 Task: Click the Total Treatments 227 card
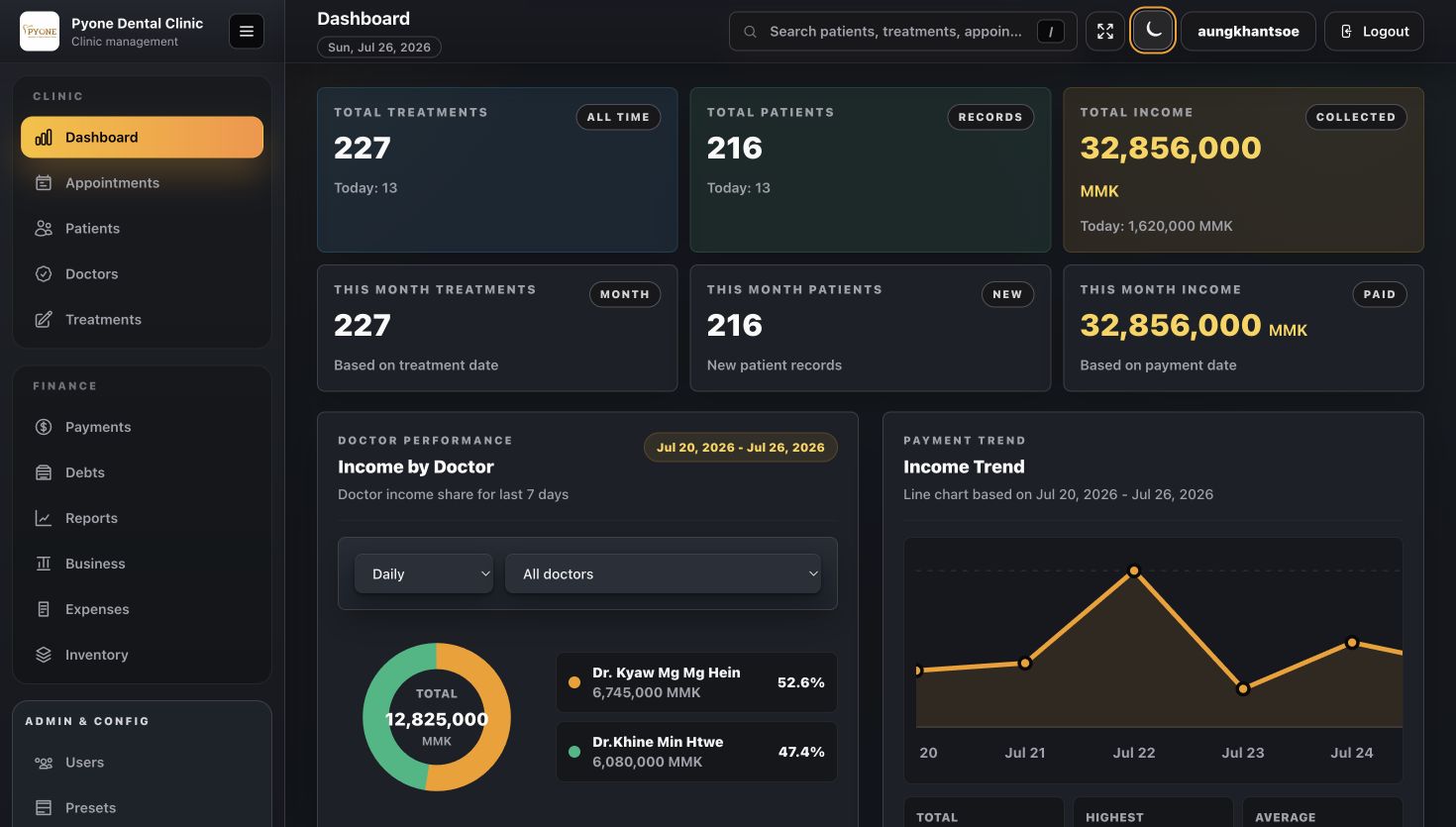coord(497,169)
